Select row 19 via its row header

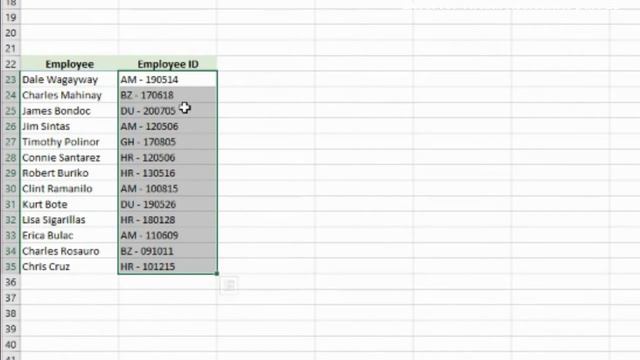tap(11, 17)
